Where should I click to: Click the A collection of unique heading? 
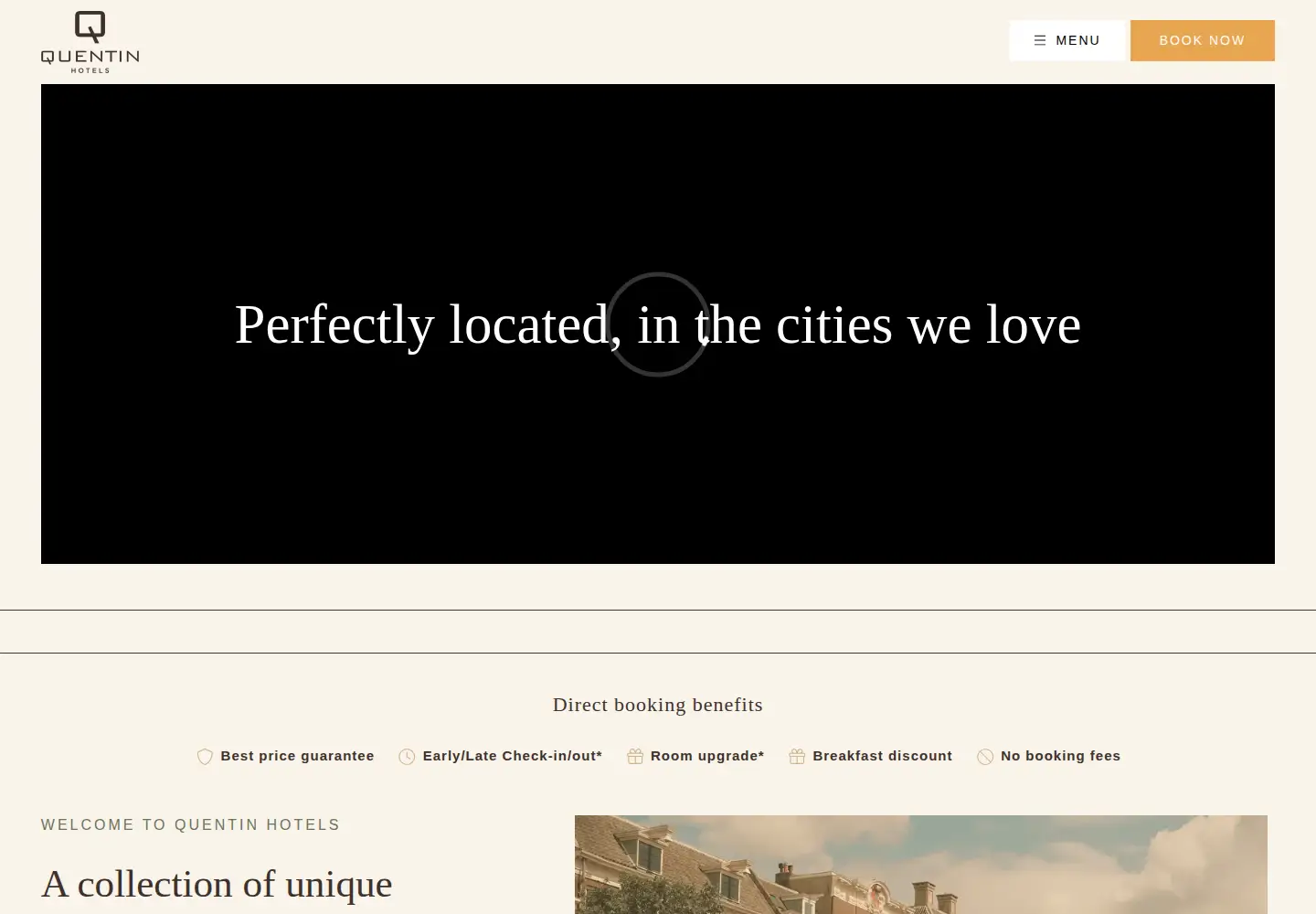pyautogui.click(x=217, y=885)
